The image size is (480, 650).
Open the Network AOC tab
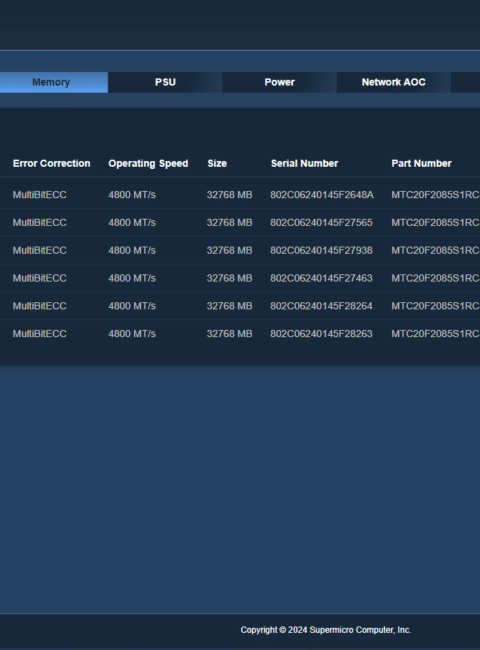pos(393,82)
